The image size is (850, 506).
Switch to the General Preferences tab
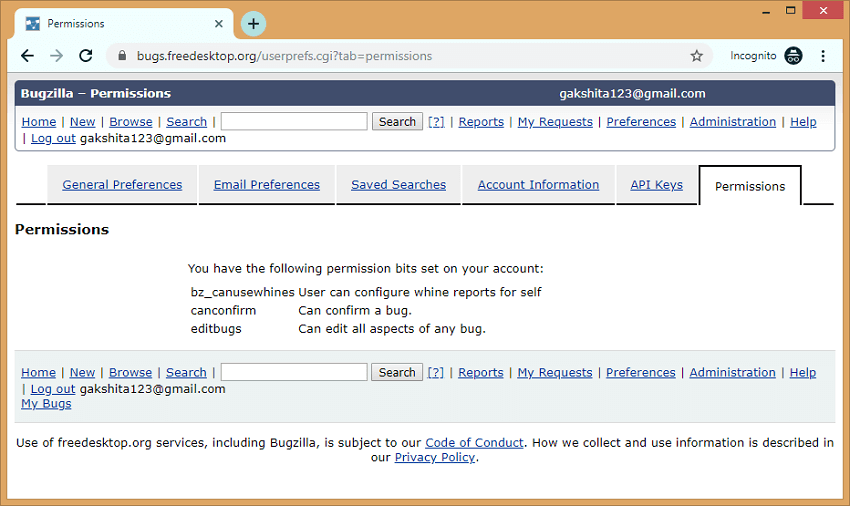(122, 185)
